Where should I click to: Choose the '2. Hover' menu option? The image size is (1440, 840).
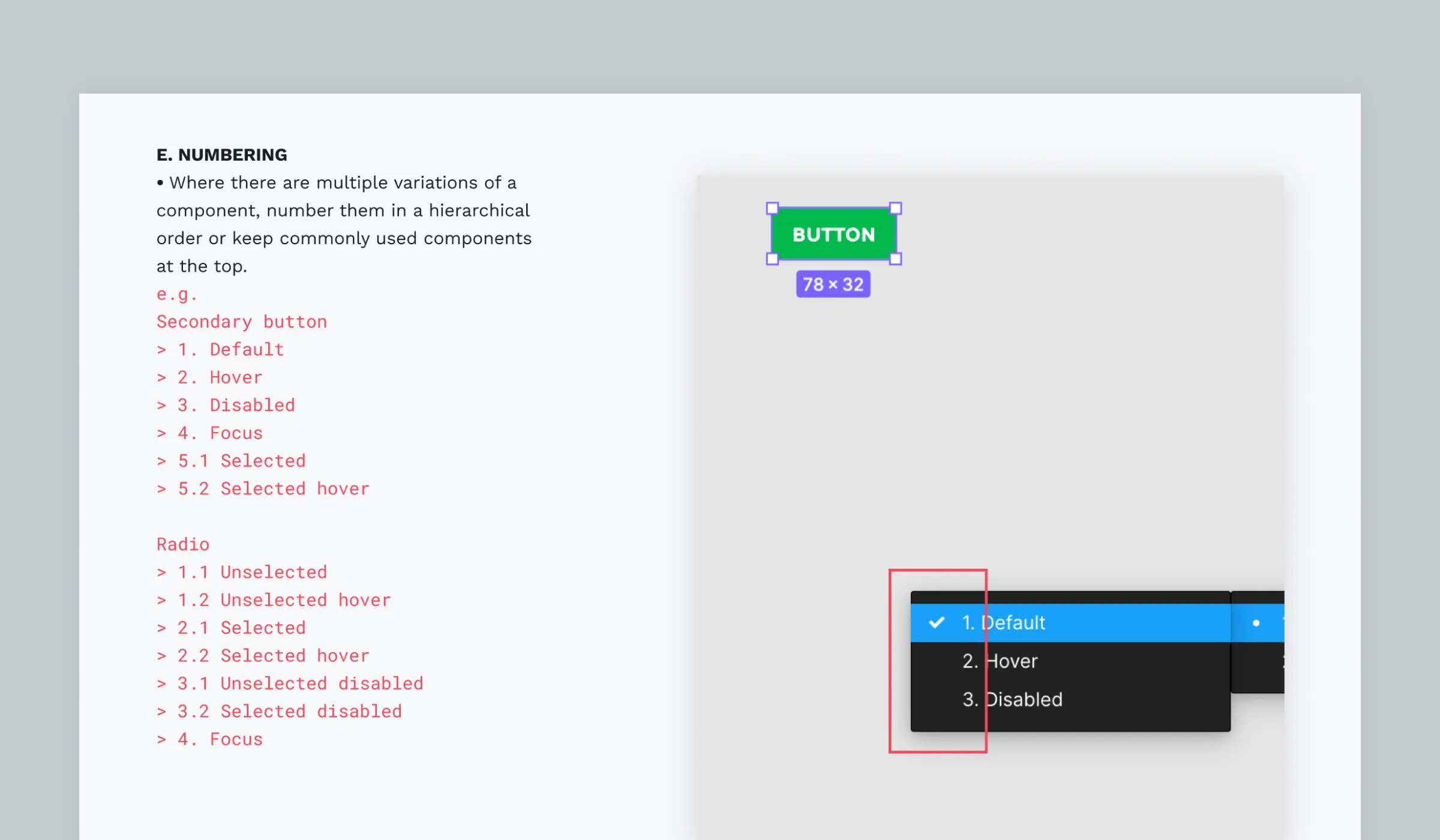click(1070, 661)
